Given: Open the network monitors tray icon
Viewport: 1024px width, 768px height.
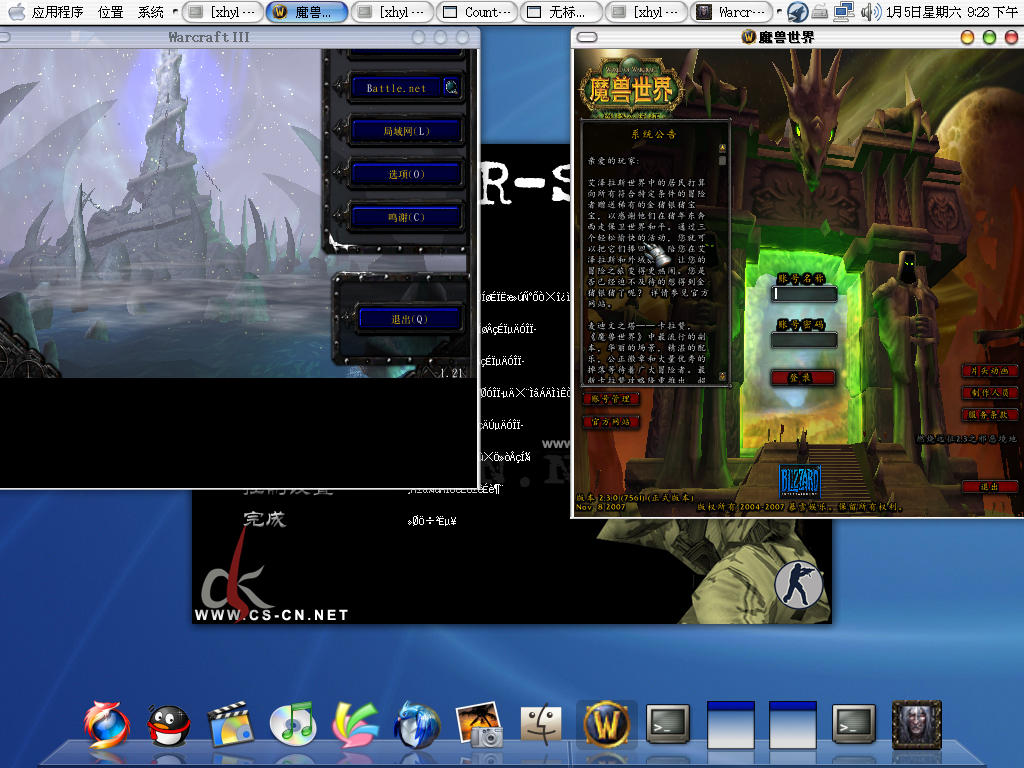Looking at the screenshot, I should point(844,11).
